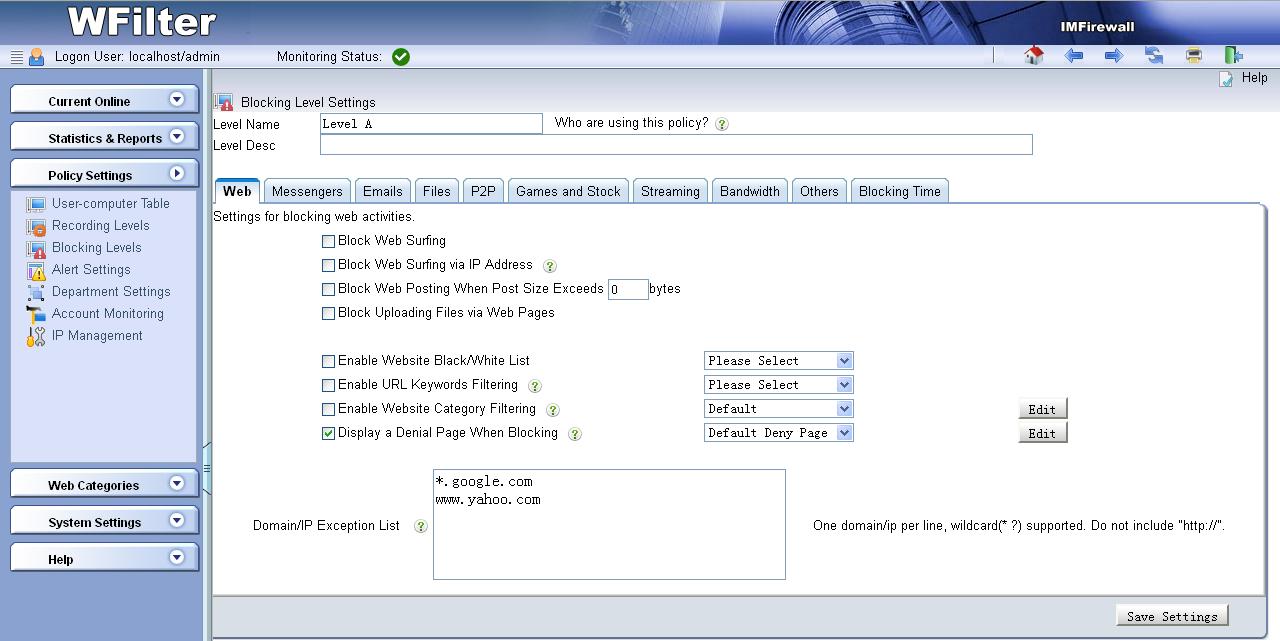This screenshot has height=641, width=1280.
Task: Click the Save Settings button
Action: [x=1171, y=616]
